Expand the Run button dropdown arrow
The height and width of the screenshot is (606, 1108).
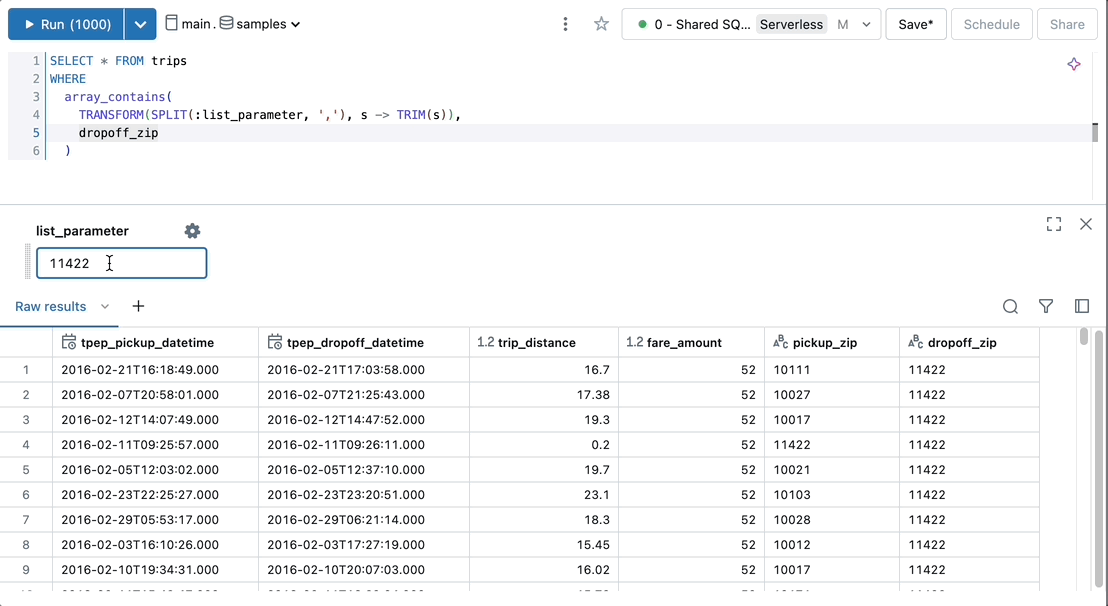(x=141, y=24)
